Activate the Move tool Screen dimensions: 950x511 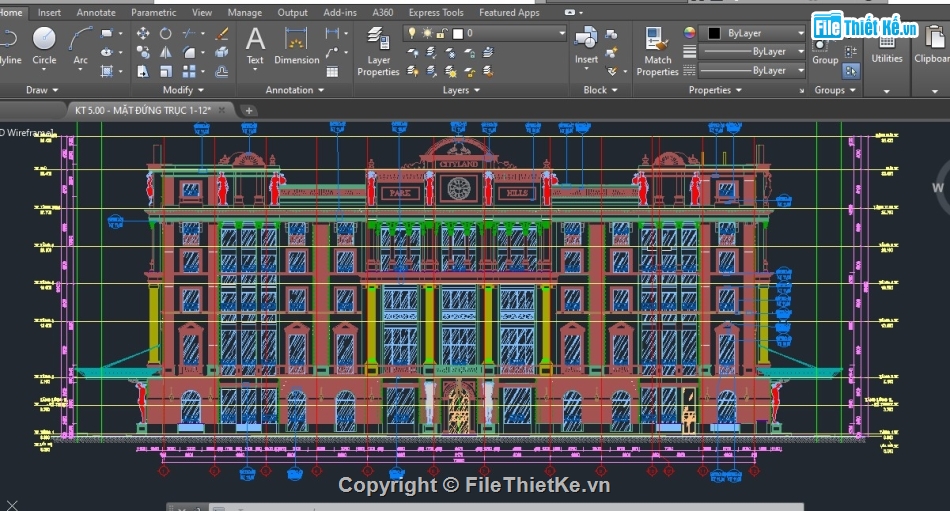(x=143, y=33)
